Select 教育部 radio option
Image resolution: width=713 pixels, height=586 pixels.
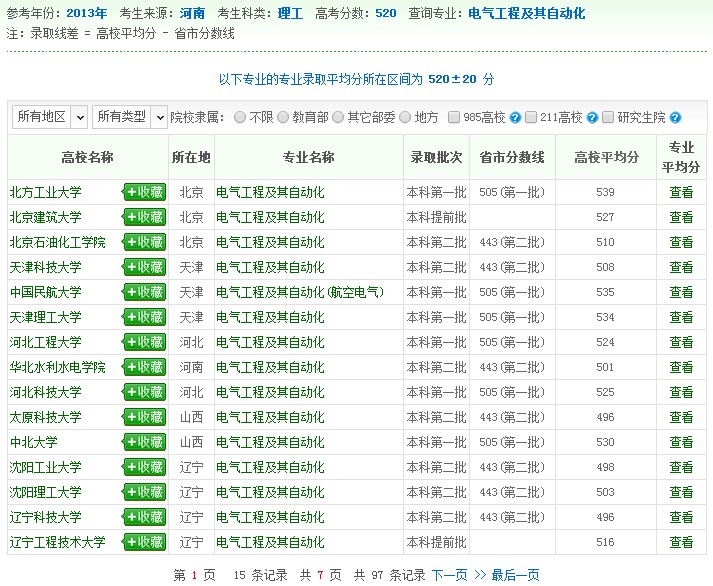[x=283, y=118]
